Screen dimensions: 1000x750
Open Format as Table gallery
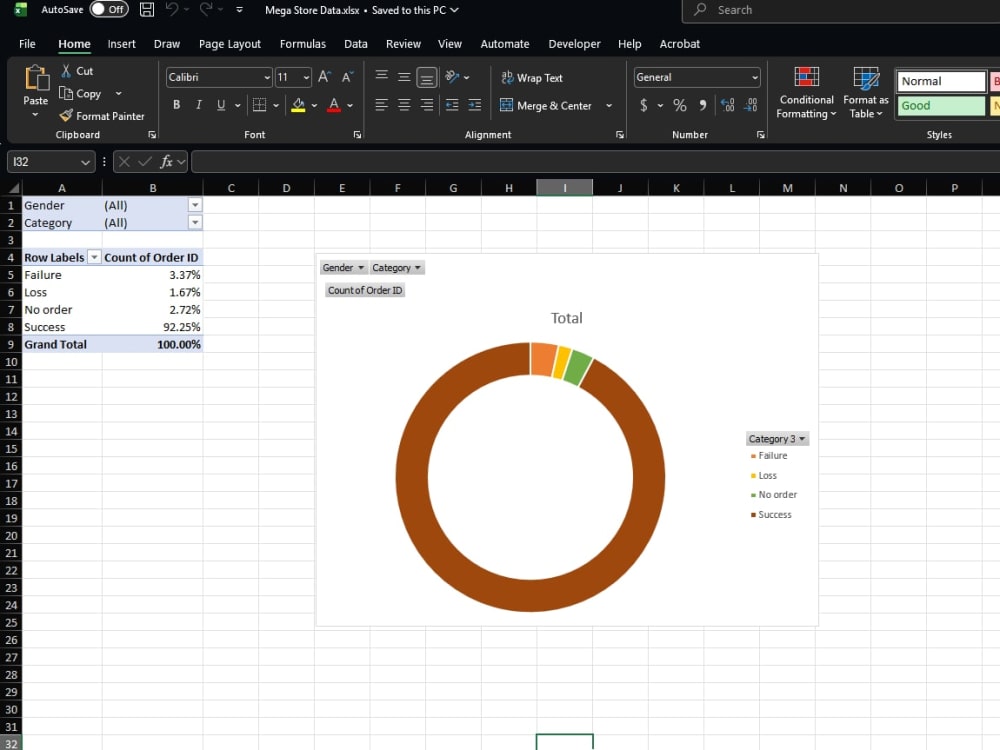(x=865, y=92)
